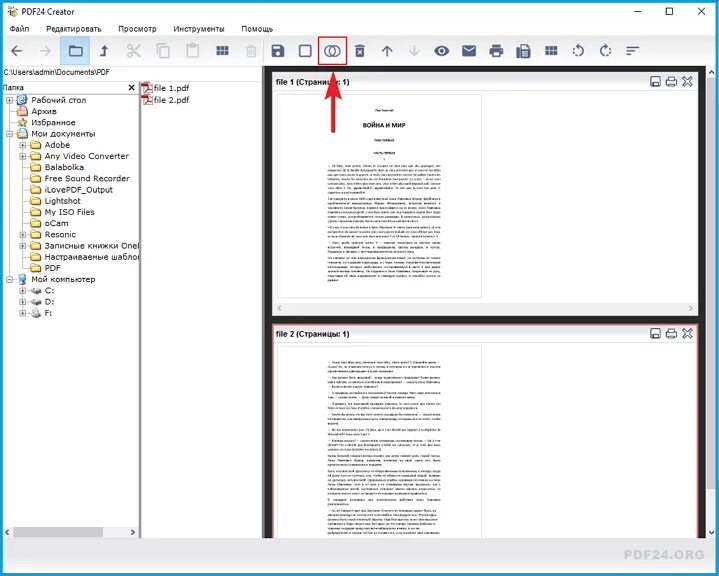
Task: Expand the D: drive node
Action: 22,302
